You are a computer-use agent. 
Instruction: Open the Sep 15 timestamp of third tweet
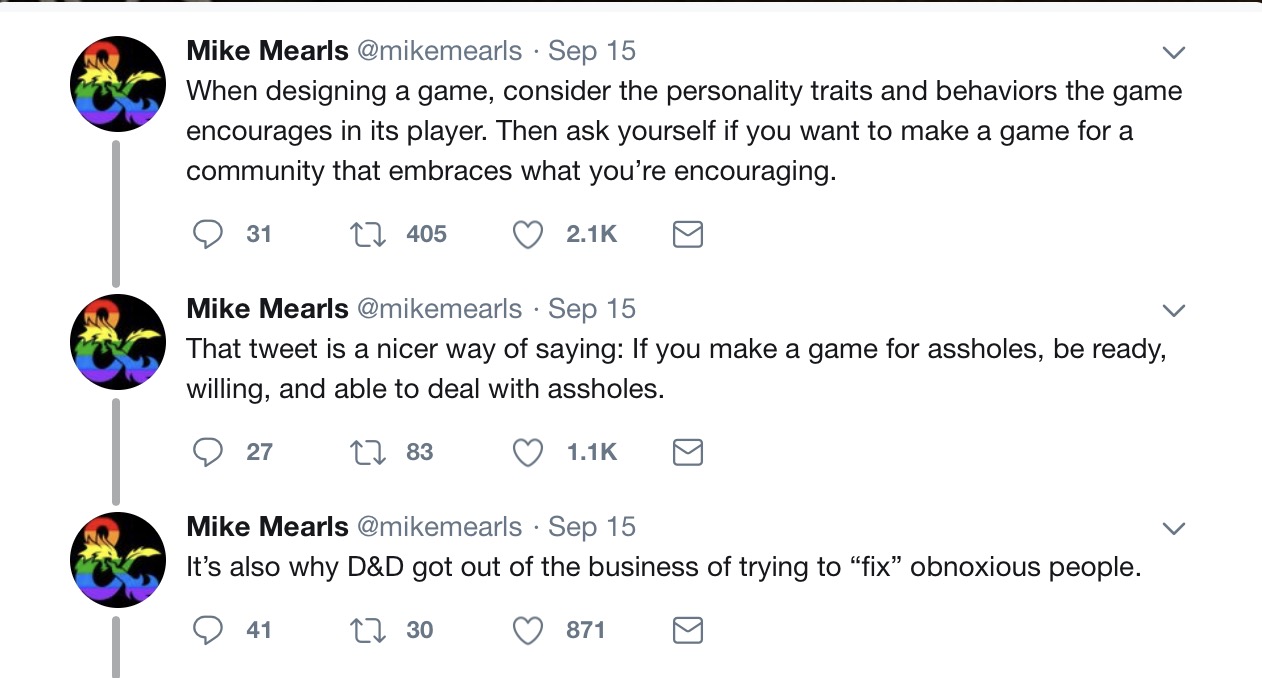592,527
